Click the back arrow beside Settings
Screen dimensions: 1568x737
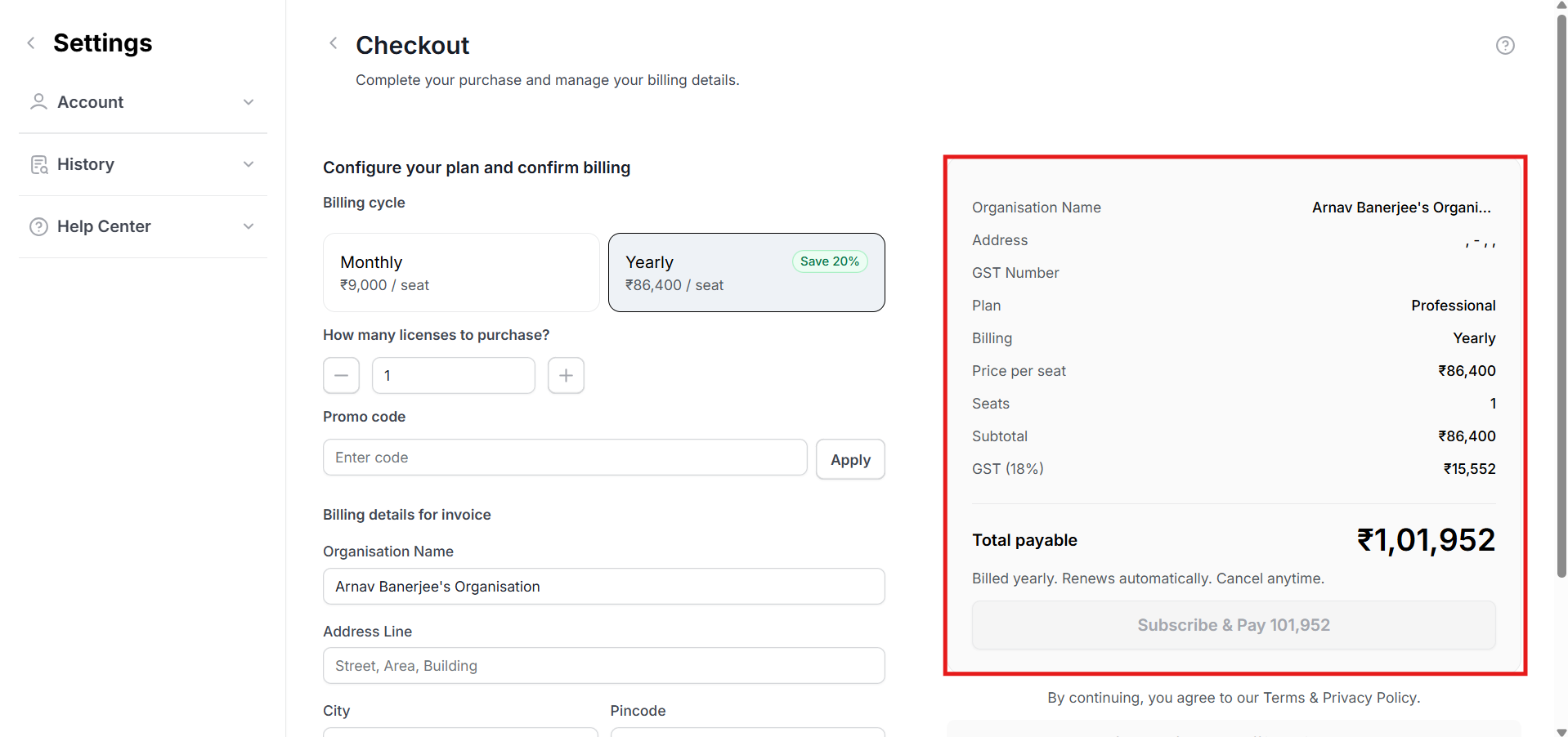(31, 43)
